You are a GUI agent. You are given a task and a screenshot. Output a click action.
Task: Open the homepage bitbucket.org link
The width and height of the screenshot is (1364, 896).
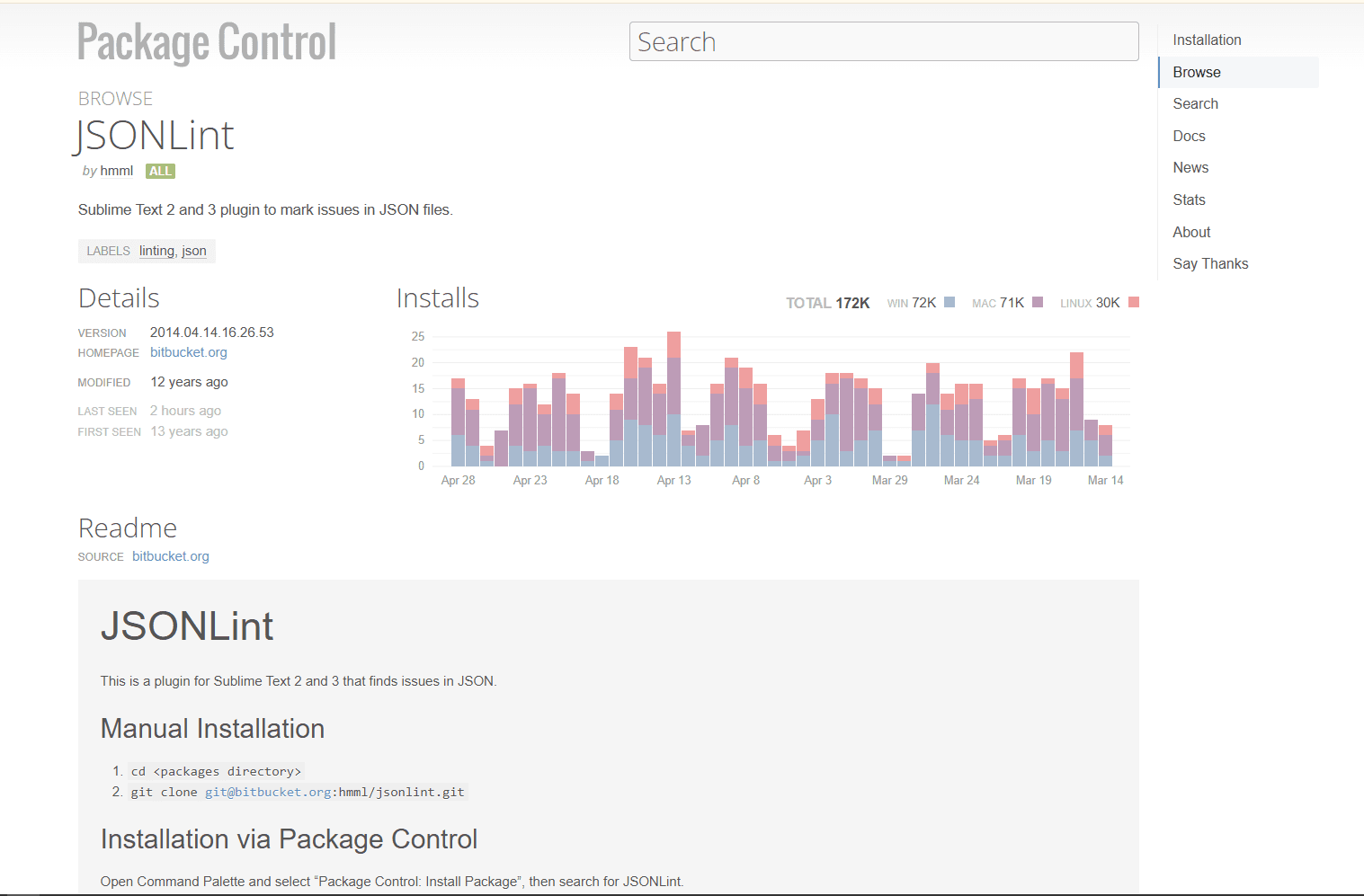point(188,352)
